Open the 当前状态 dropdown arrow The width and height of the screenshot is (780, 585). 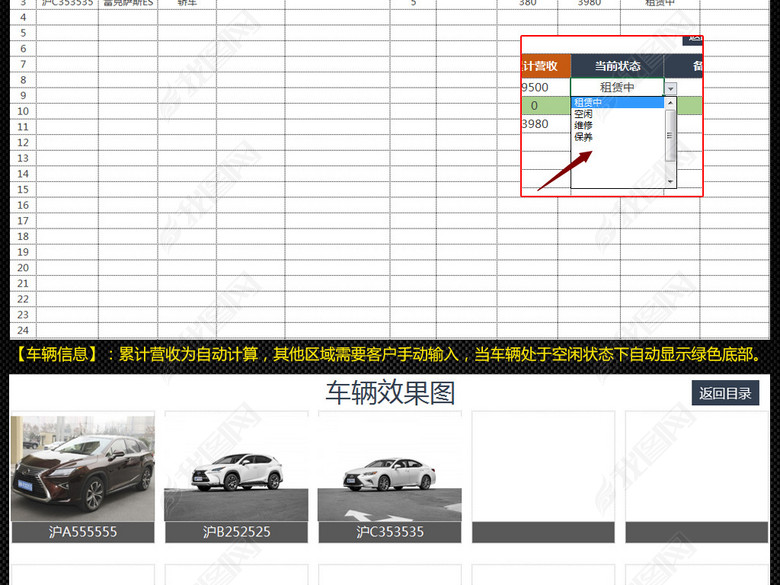coord(671,89)
